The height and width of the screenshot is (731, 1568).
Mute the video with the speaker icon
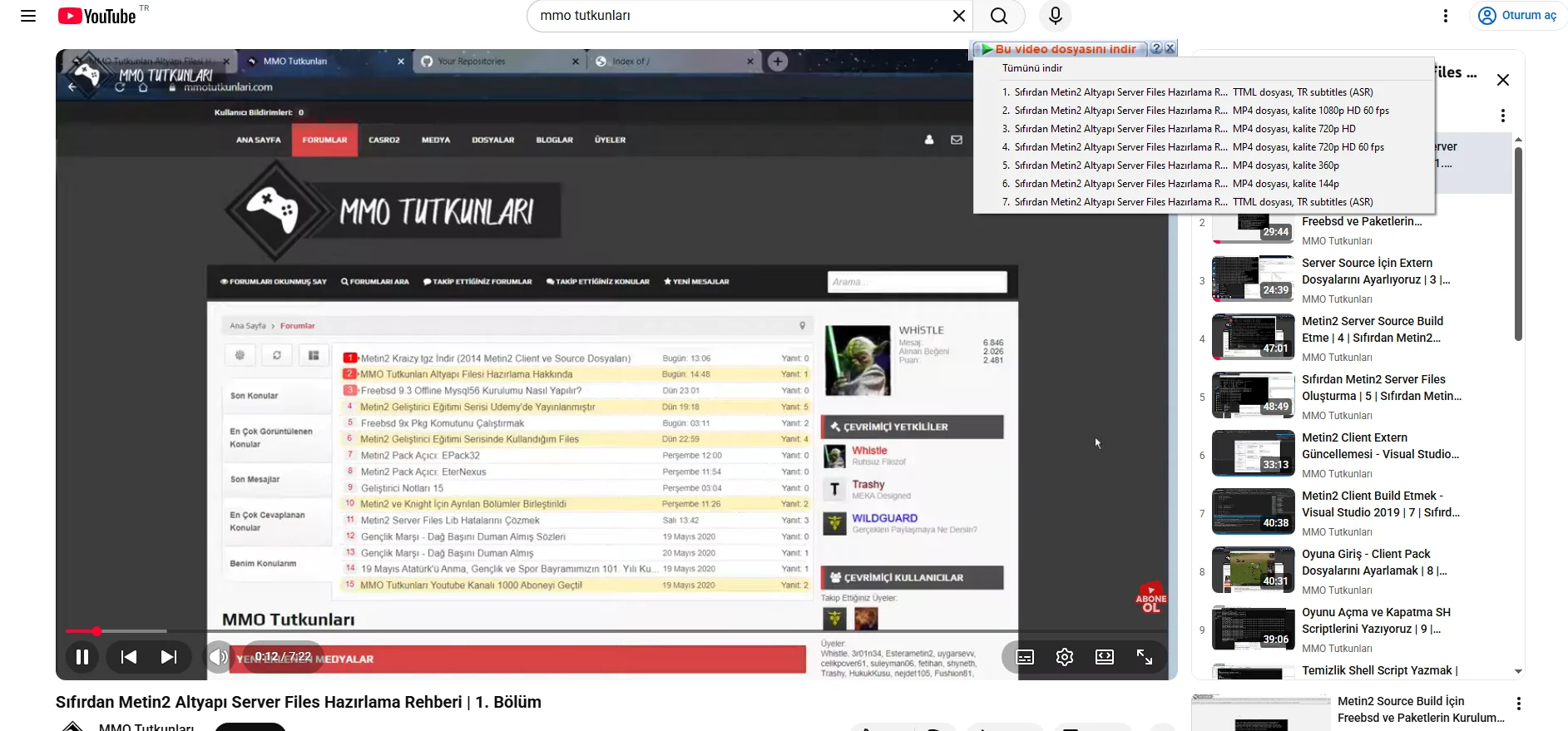tap(218, 657)
